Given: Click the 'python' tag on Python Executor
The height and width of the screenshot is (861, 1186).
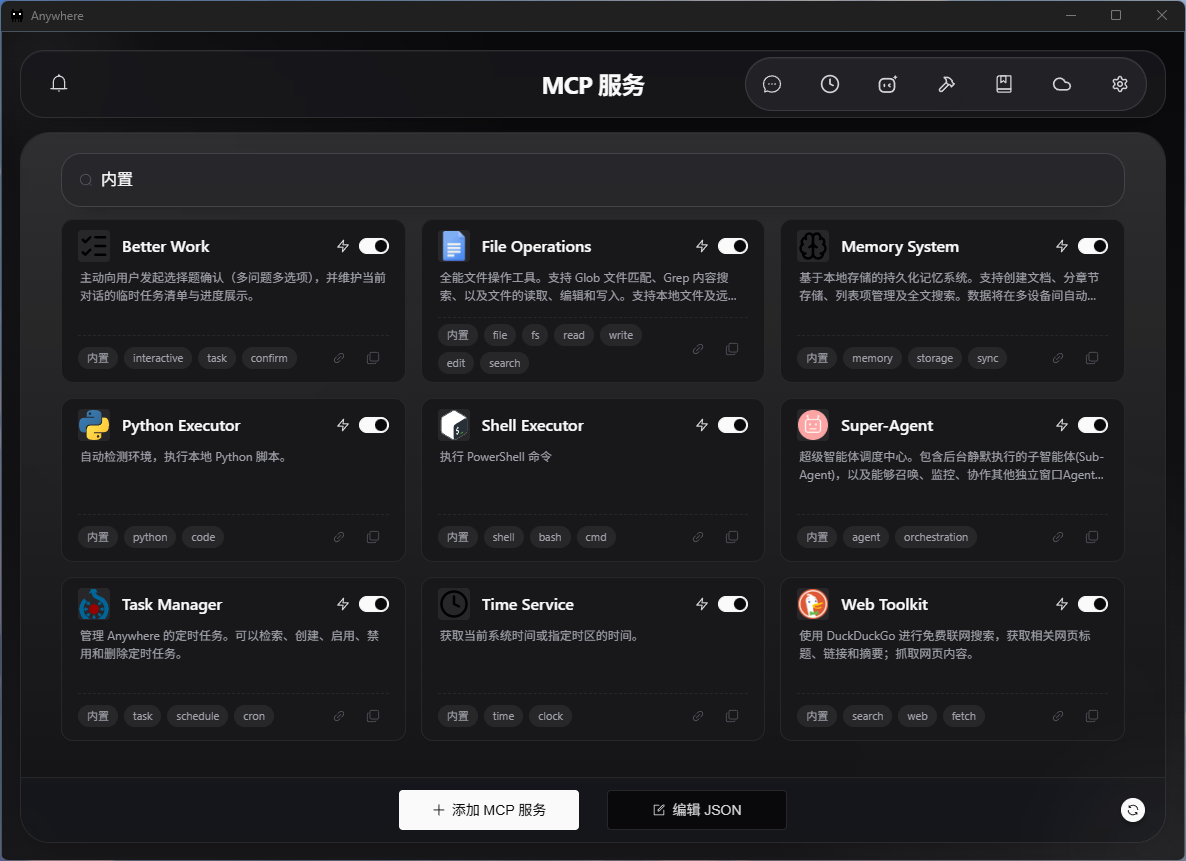Looking at the screenshot, I should click(150, 537).
